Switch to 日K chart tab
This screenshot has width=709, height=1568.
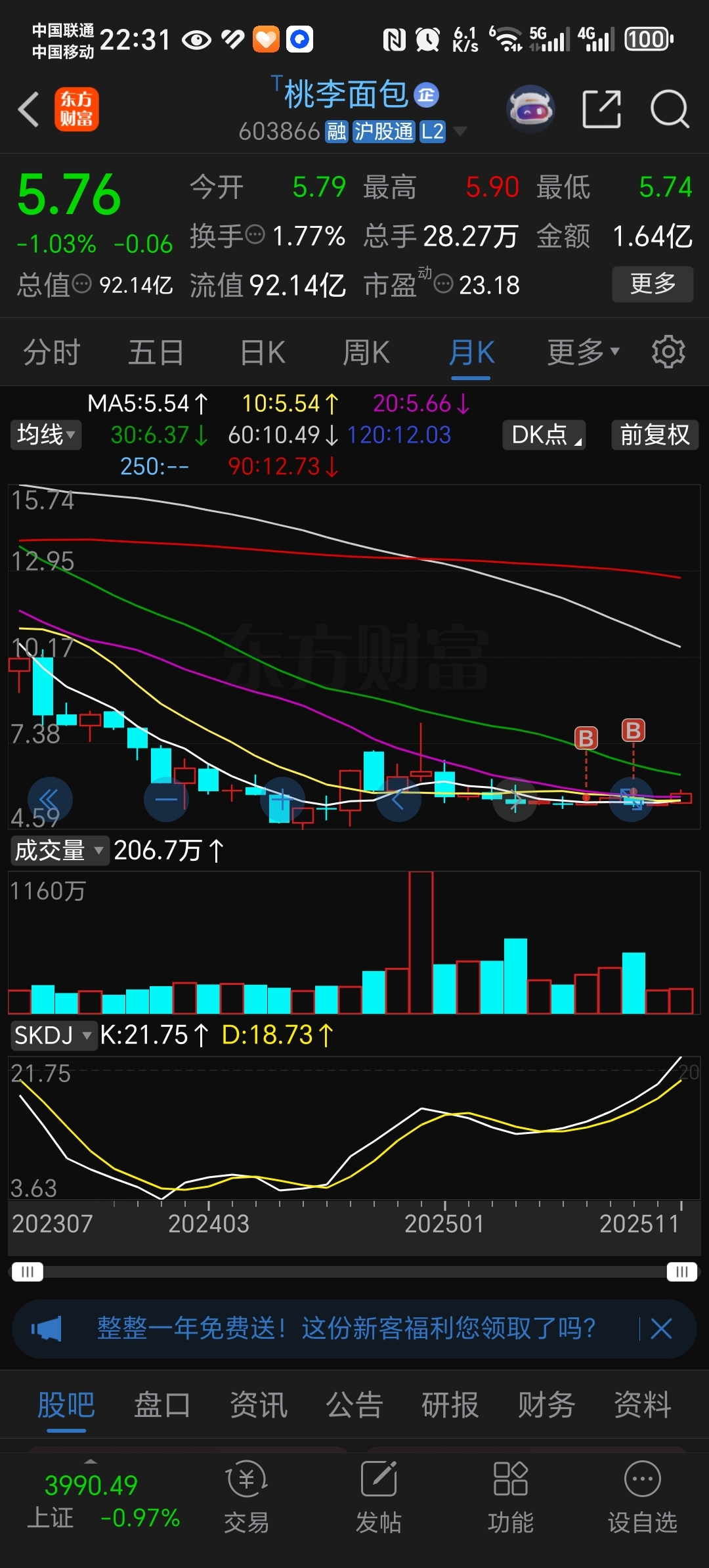pos(263,352)
